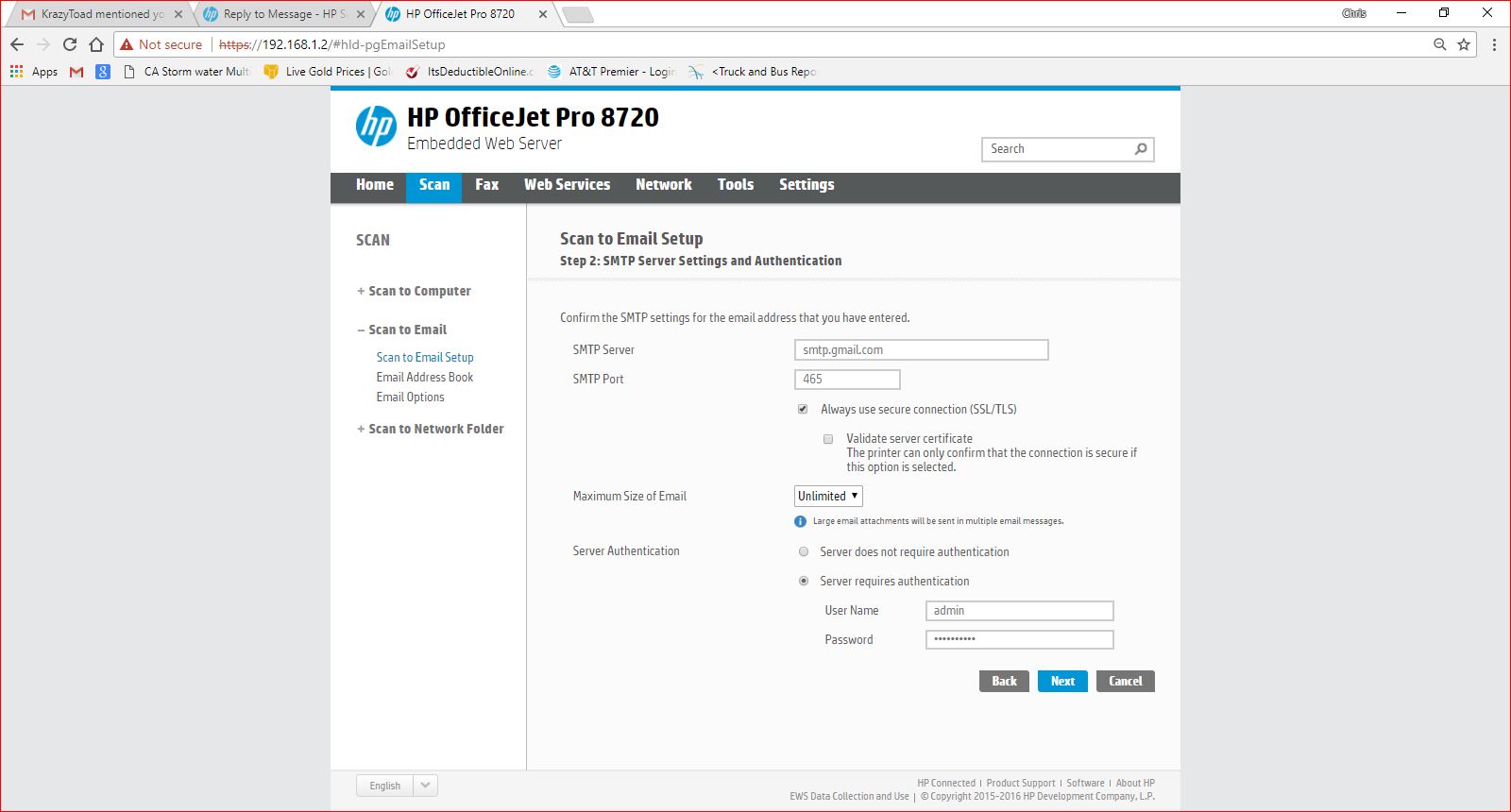The width and height of the screenshot is (1511, 812).
Task: Click the SMTP Server input field
Action: [921, 350]
